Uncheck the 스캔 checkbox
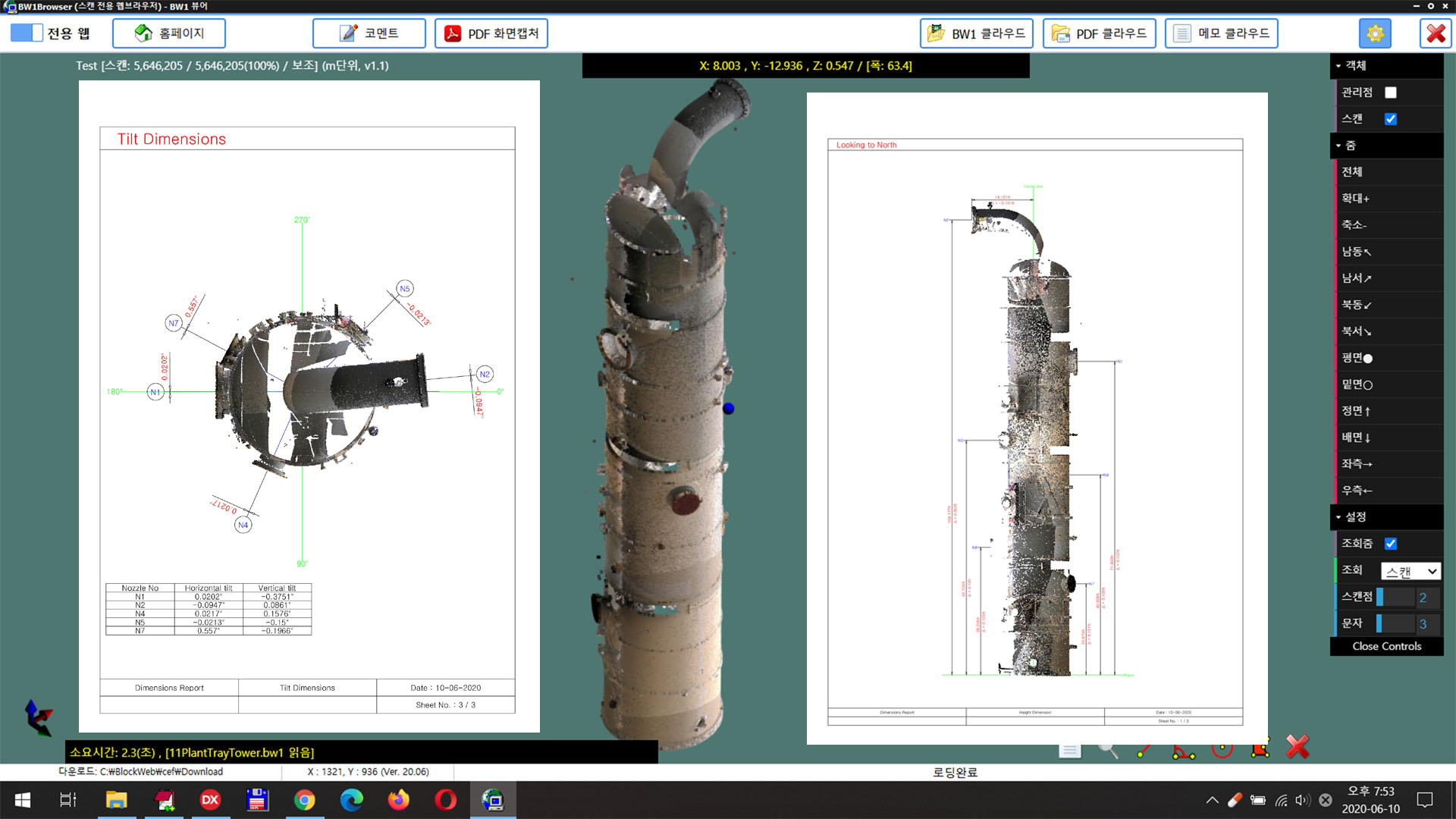 click(1391, 119)
